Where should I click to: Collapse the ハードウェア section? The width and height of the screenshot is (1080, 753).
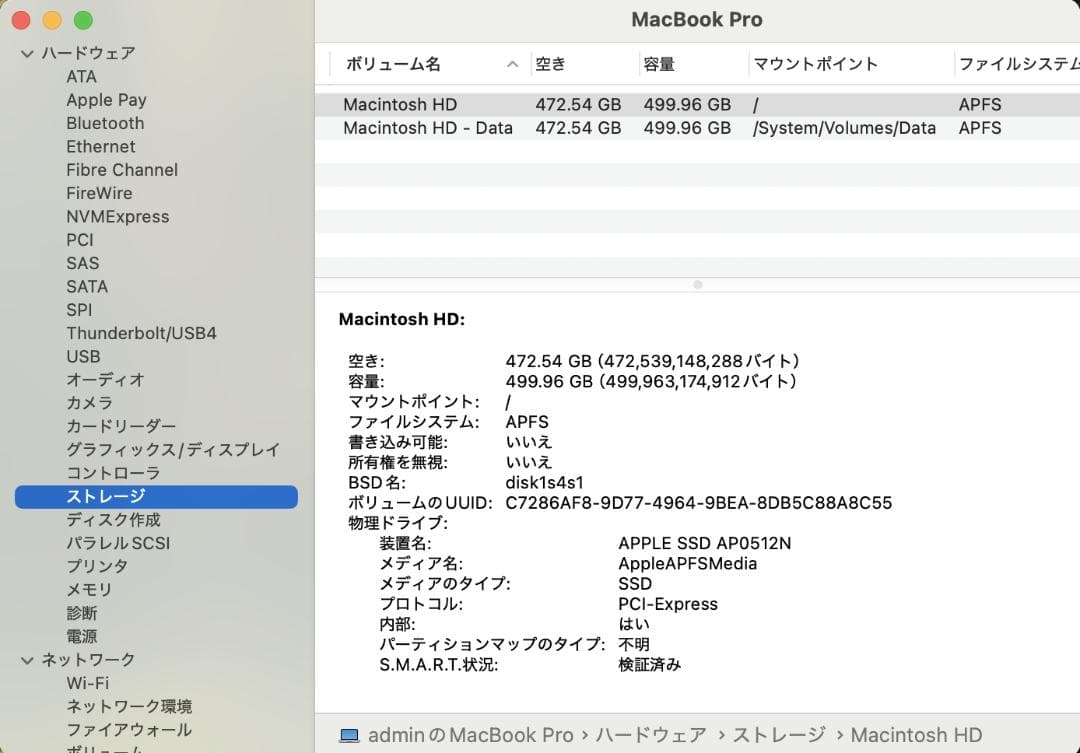26,53
